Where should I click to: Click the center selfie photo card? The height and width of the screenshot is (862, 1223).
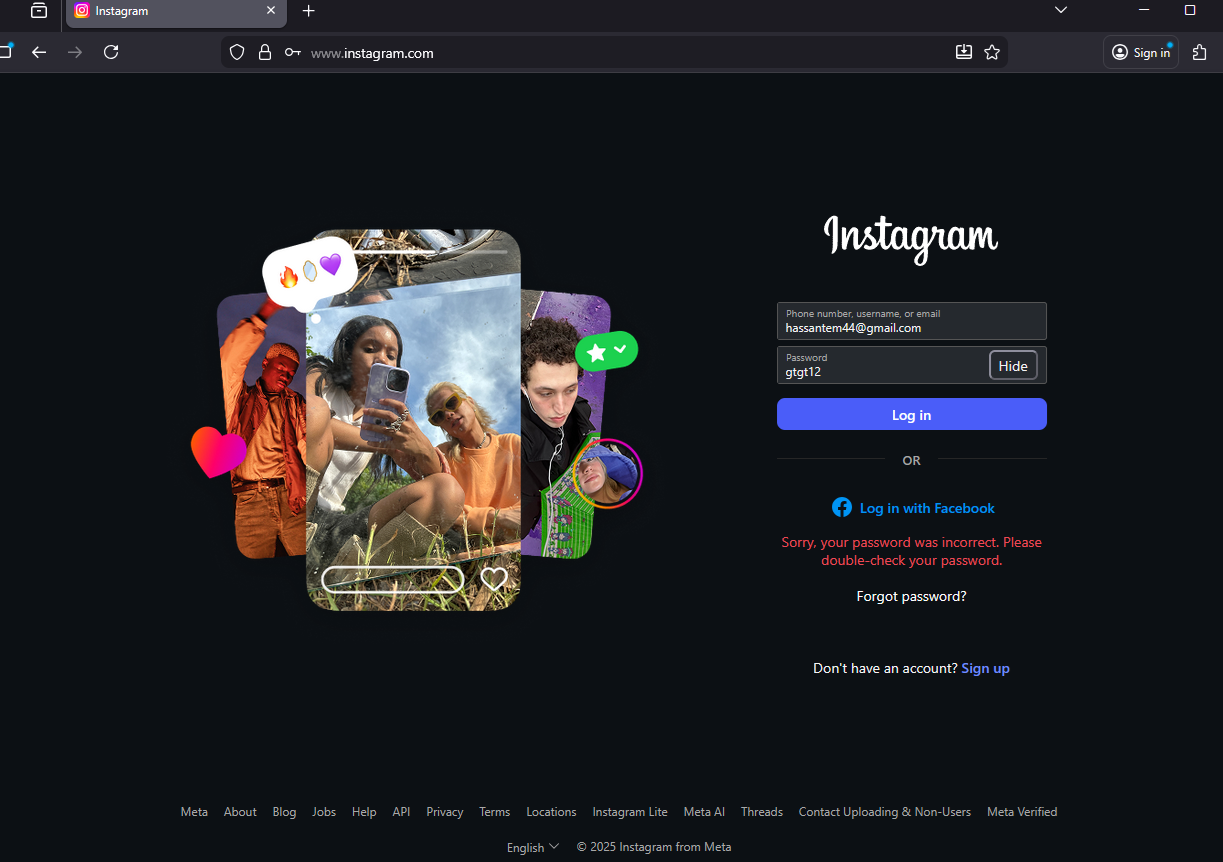pyautogui.click(x=413, y=420)
